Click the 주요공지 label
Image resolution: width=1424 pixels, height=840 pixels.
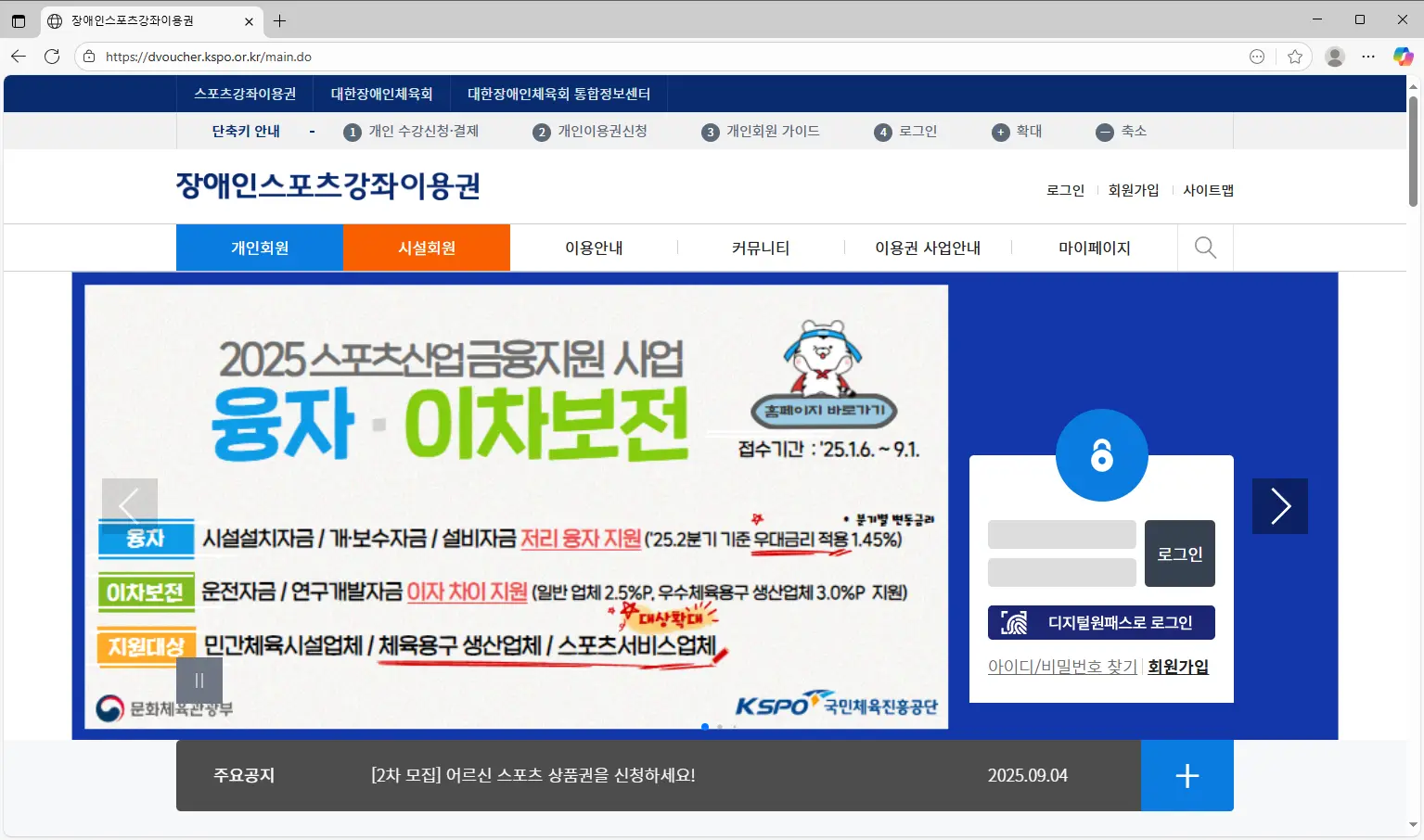pos(244,775)
